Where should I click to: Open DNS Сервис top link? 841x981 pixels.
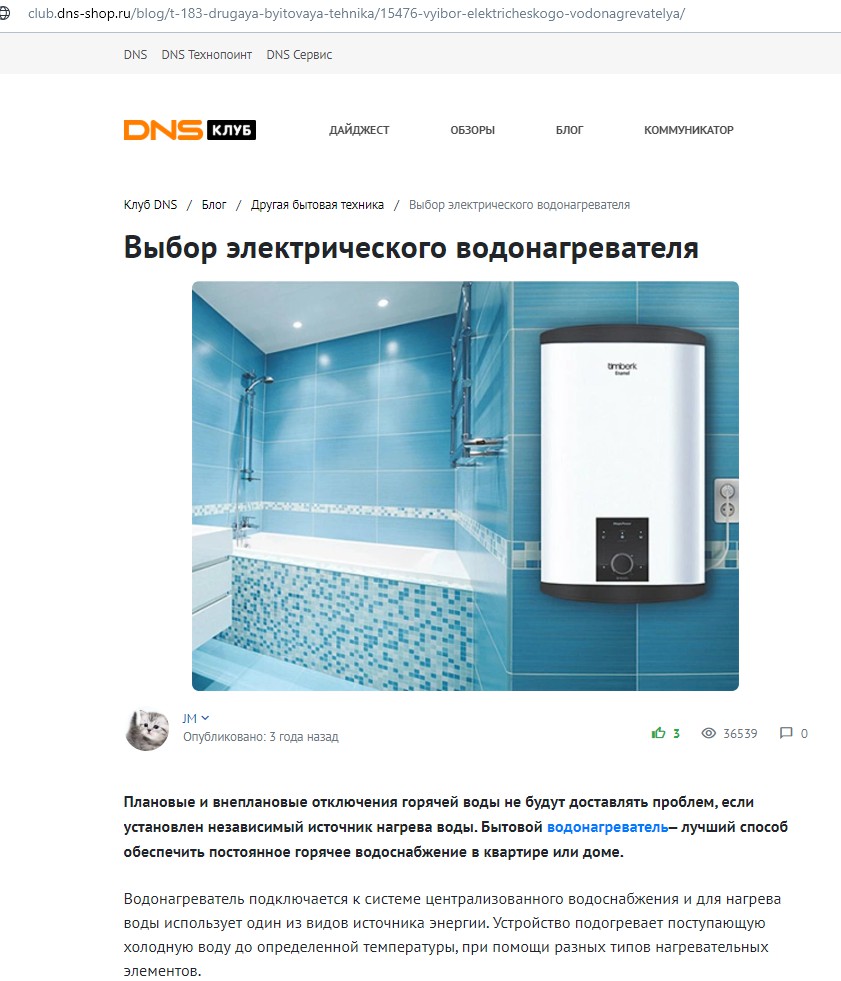(x=299, y=54)
